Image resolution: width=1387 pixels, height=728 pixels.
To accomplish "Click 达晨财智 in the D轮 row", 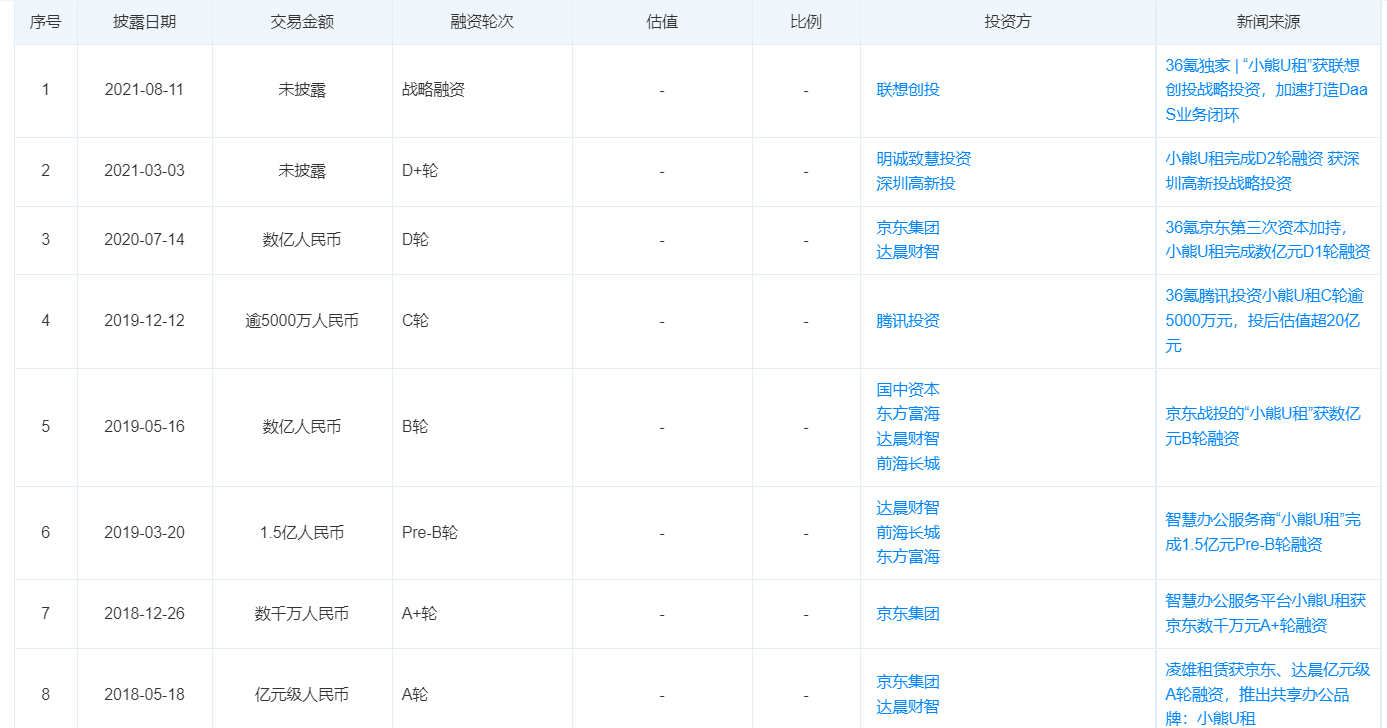I will 908,253.
